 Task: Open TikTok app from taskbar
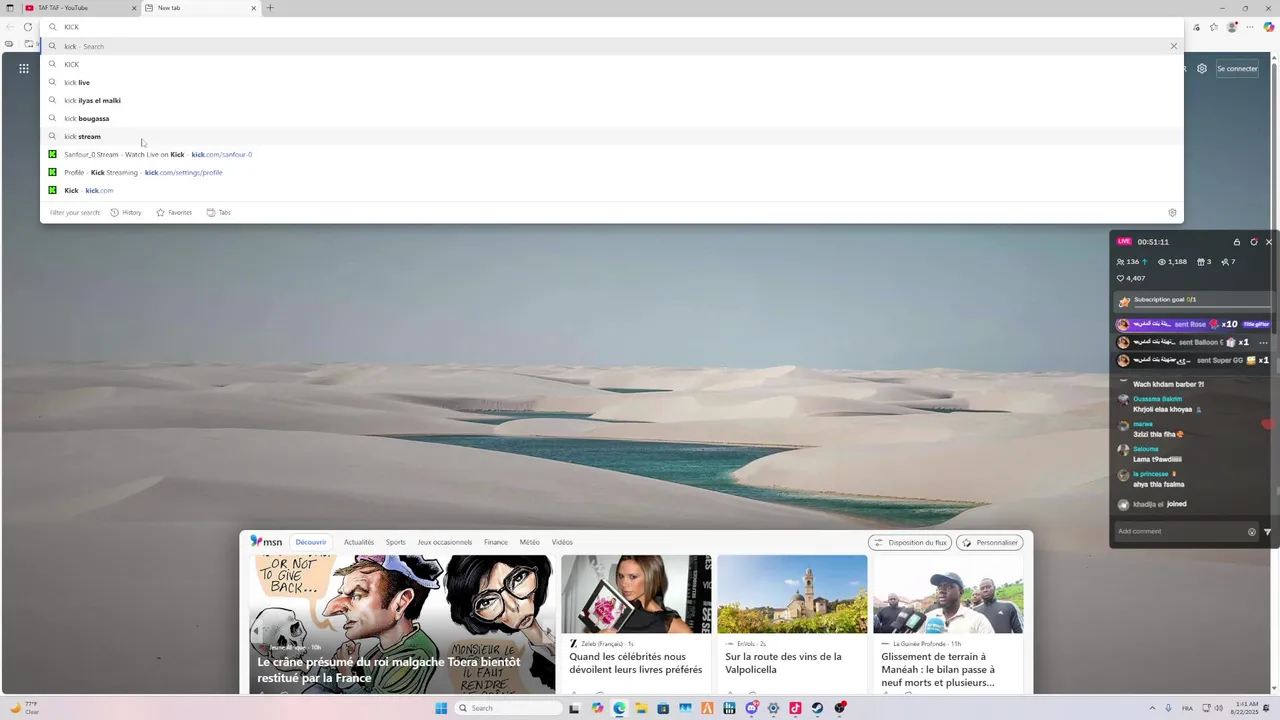[795, 708]
